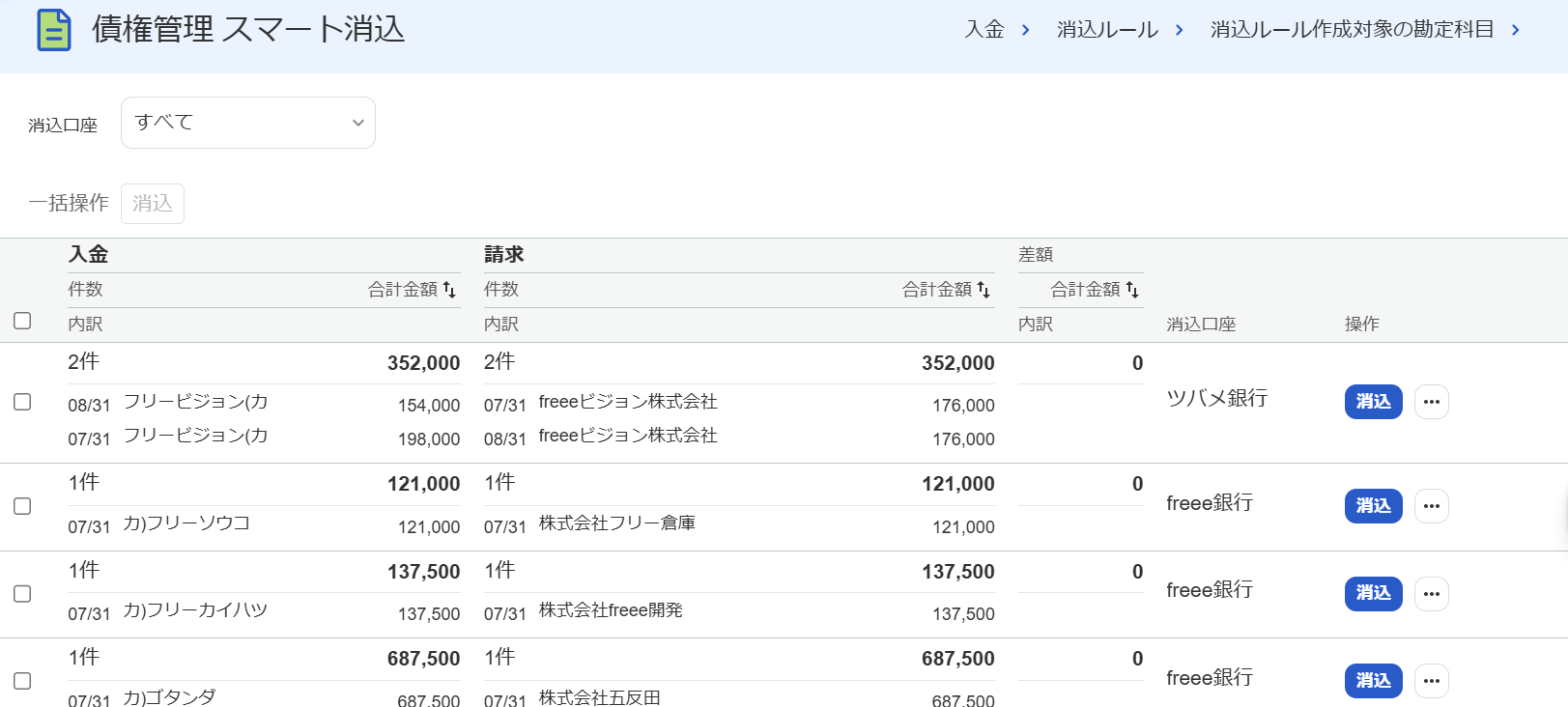Click the 一括操作 消込 button
Image resolution: width=1568 pixels, height=707 pixels.
click(x=153, y=204)
